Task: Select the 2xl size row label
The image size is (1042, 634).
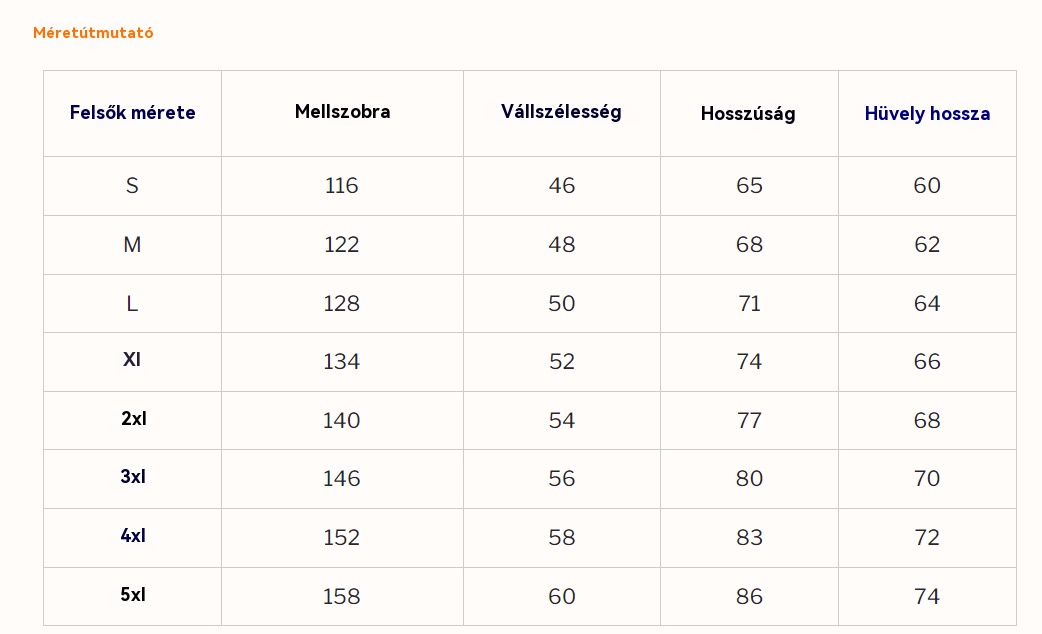Action: (133, 419)
